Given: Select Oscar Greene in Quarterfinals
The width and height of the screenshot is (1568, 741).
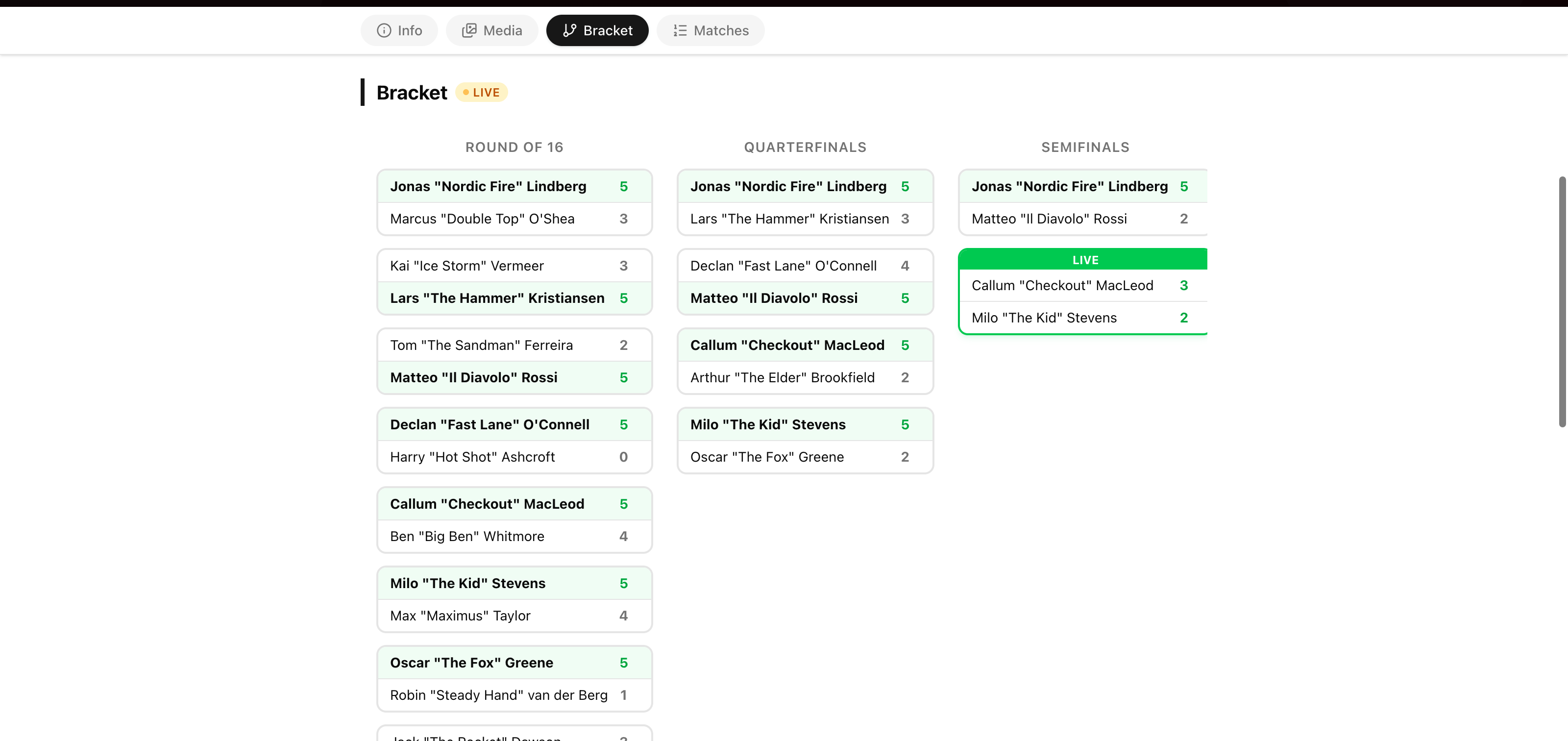Looking at the screenshot, I should 805,457.
